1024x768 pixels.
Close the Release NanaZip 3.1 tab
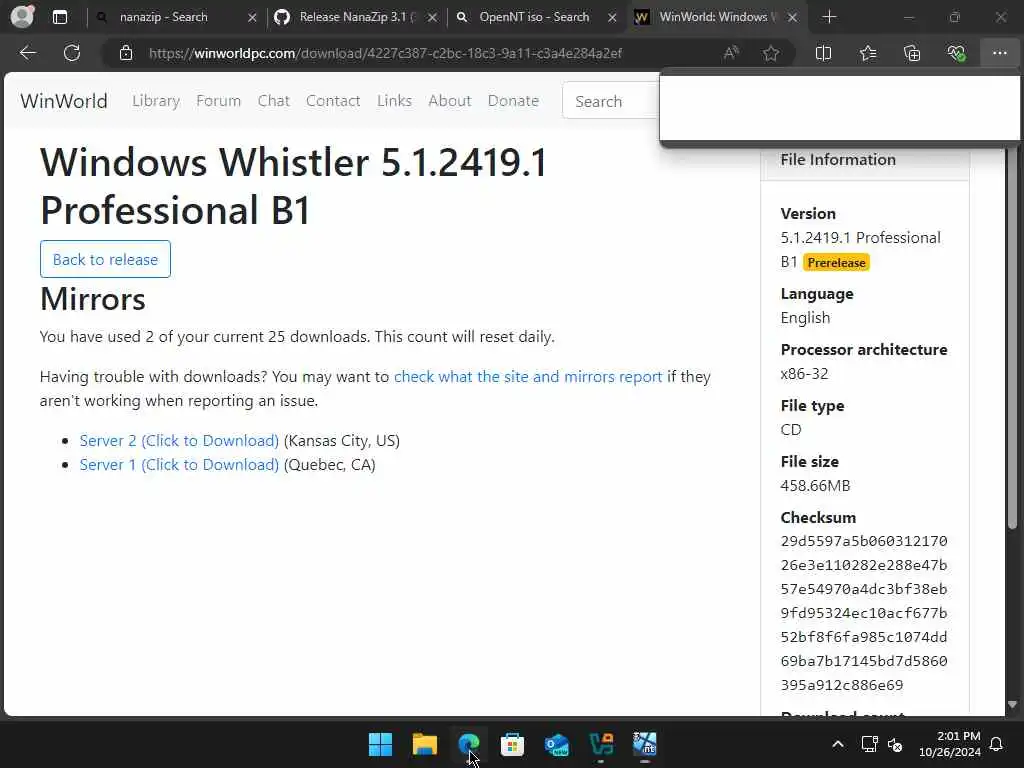click(x=432, y=18)
